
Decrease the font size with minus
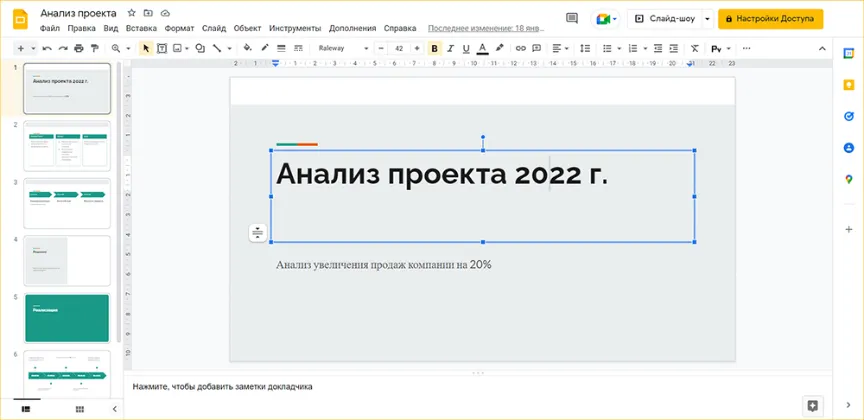381,49
